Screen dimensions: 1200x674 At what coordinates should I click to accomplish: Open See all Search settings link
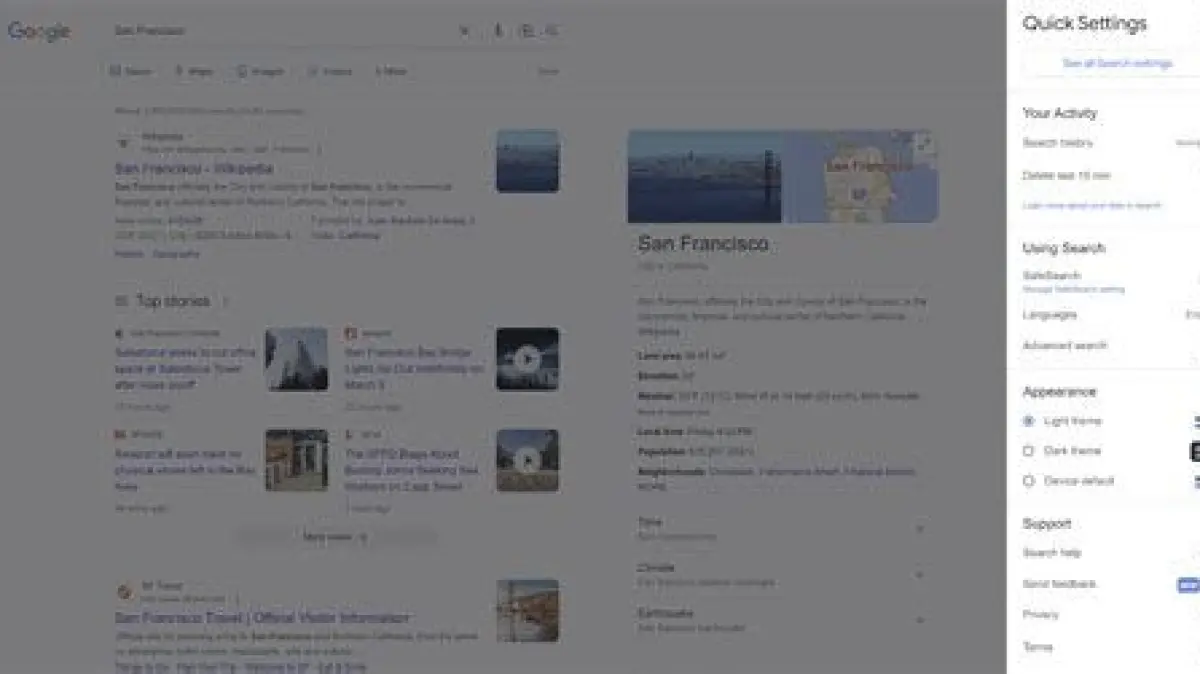coord(1116,63)
